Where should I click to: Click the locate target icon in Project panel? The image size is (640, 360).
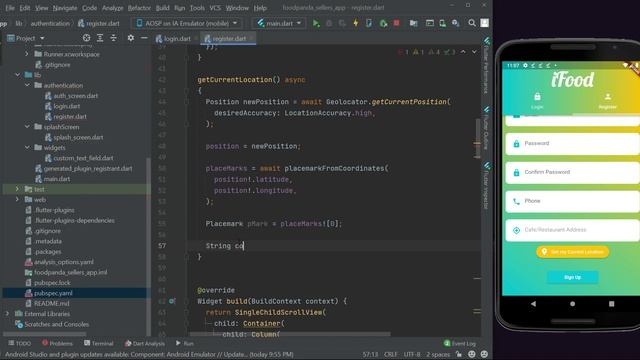[86, 38]
